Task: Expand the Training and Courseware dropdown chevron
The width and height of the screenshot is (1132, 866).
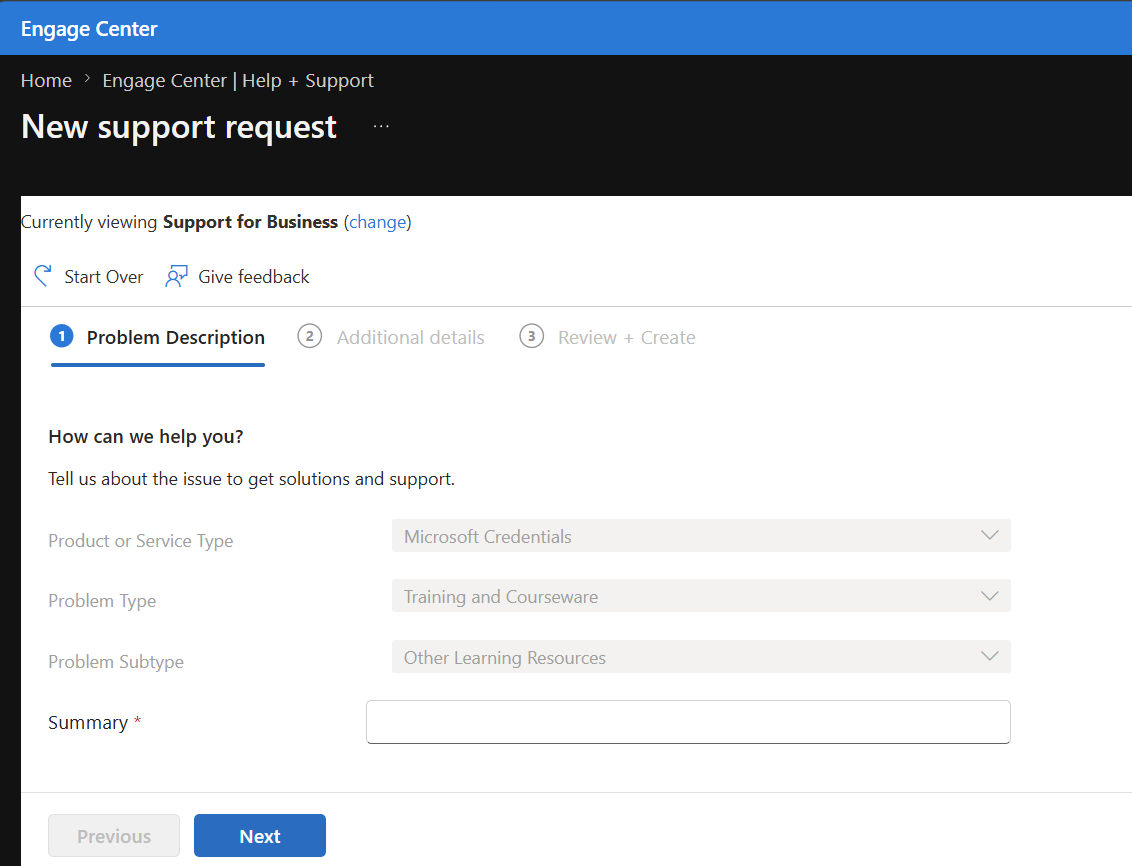Action: (990, 596)
